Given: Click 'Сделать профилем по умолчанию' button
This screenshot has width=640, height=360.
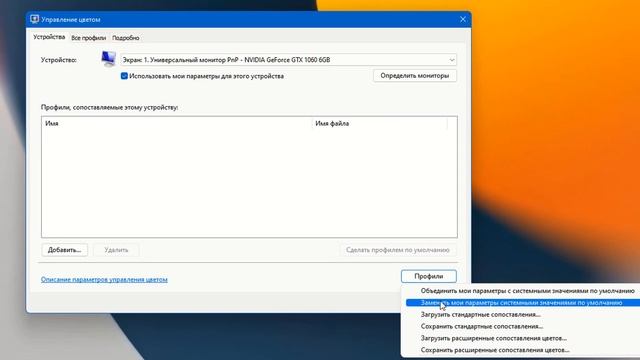Looking at the screenshot, I should (398, 250).
